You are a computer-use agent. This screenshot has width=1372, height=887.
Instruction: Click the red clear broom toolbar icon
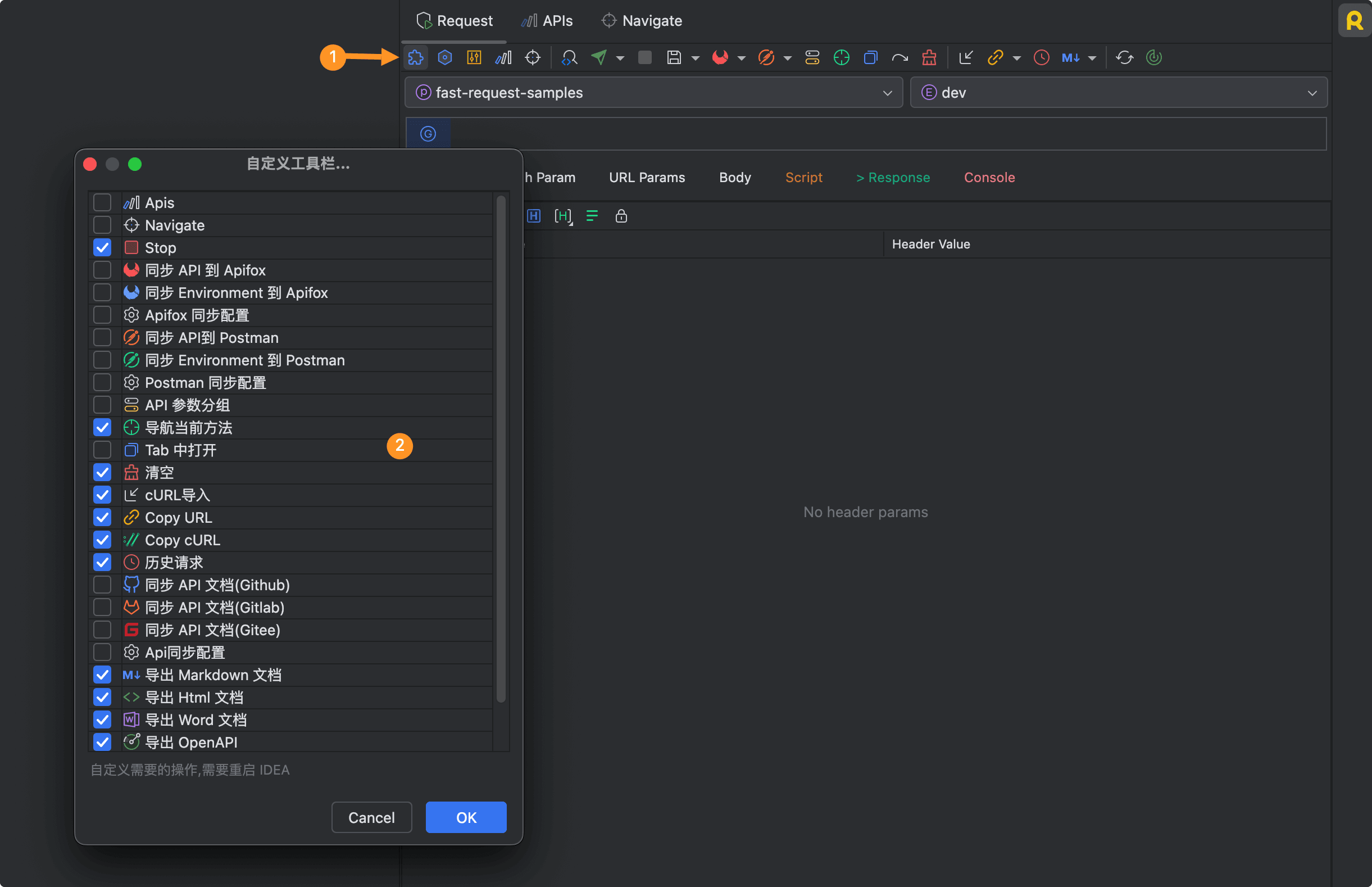click(x=929, y=57)
